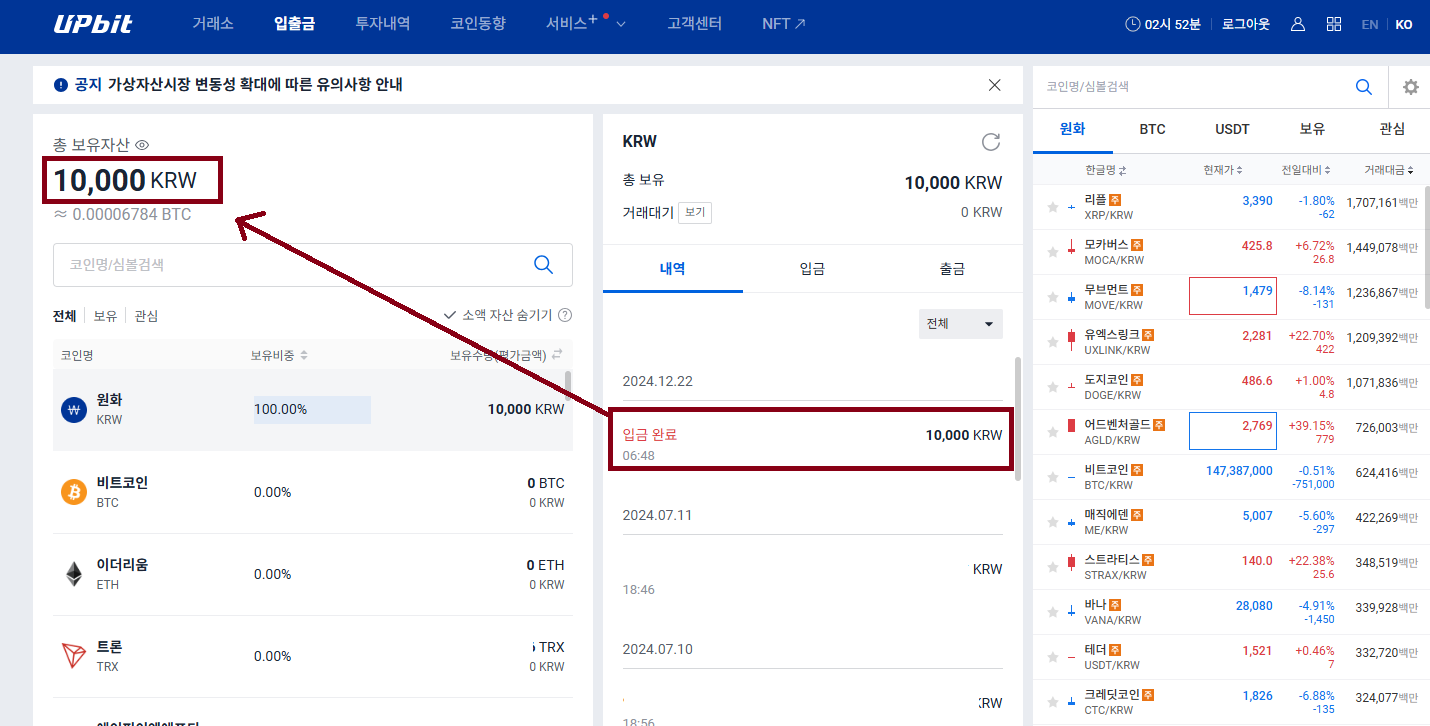
Task: Refresh the KRW balance
Action: 991,142
